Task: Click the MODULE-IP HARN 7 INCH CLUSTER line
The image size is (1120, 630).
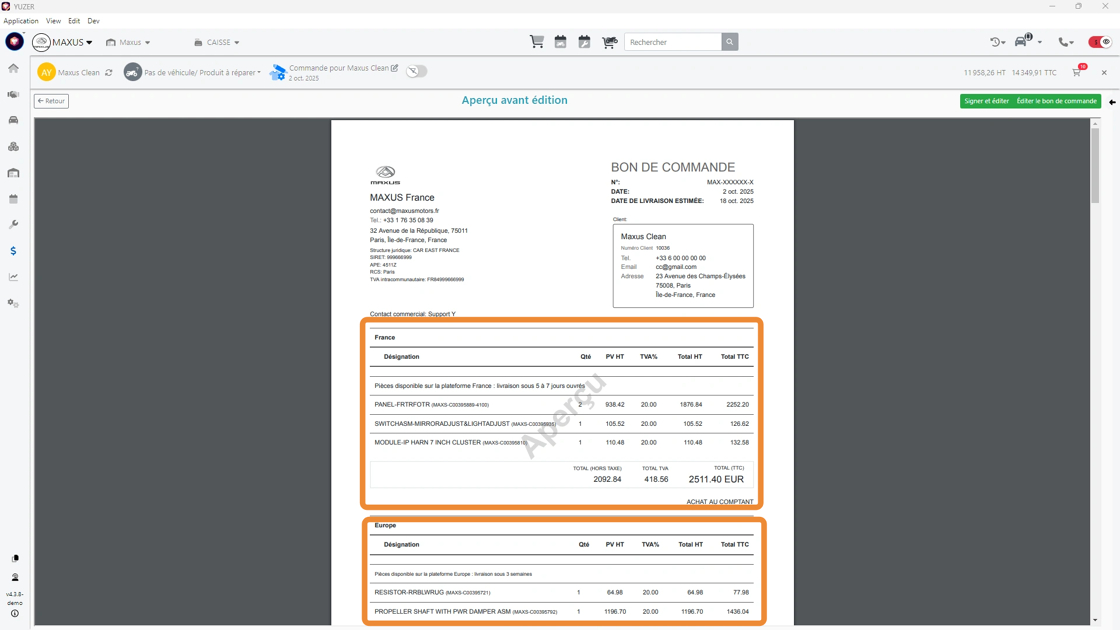Action: (x=561, y=442)
